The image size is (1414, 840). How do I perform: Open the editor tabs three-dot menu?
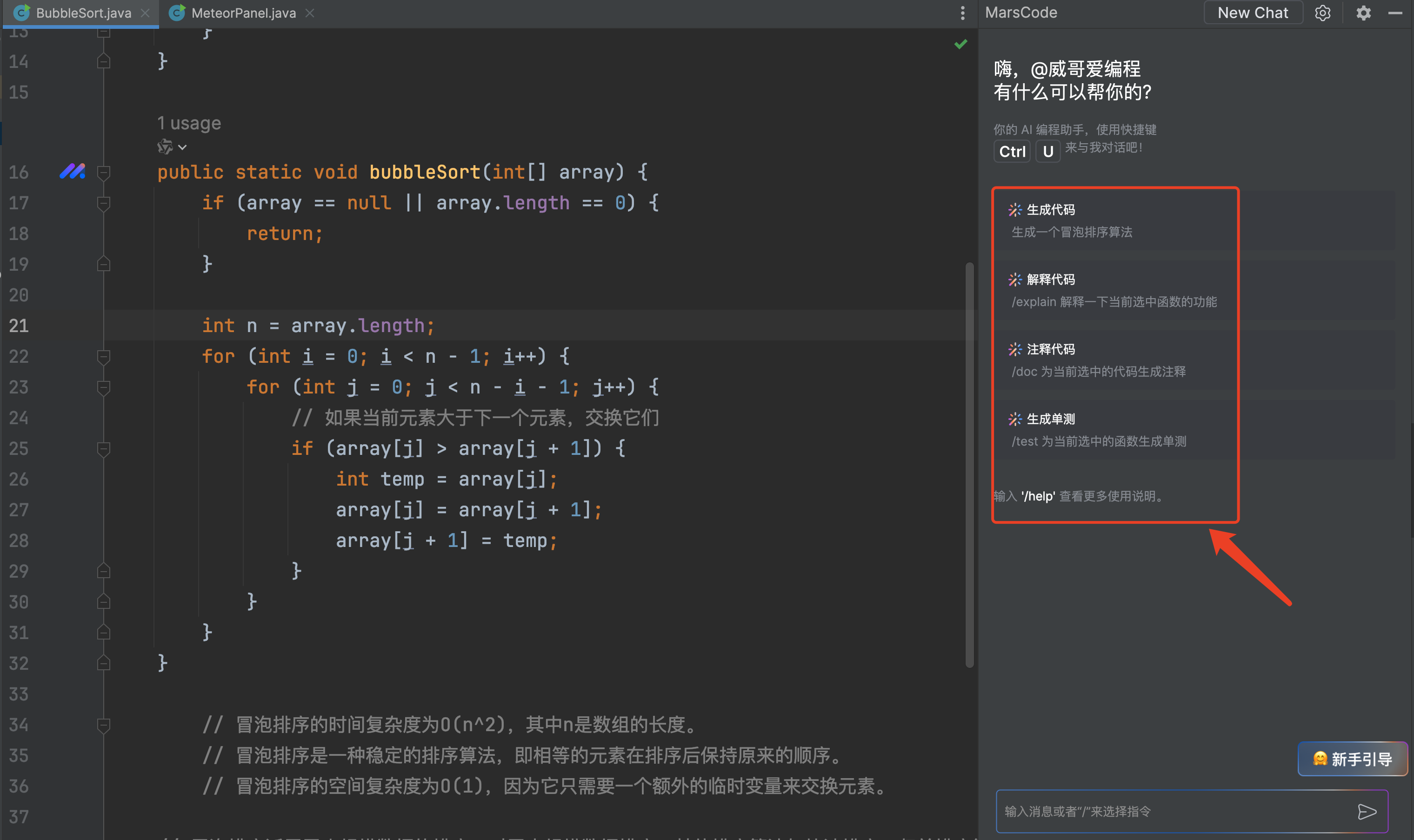click(962, 13)
